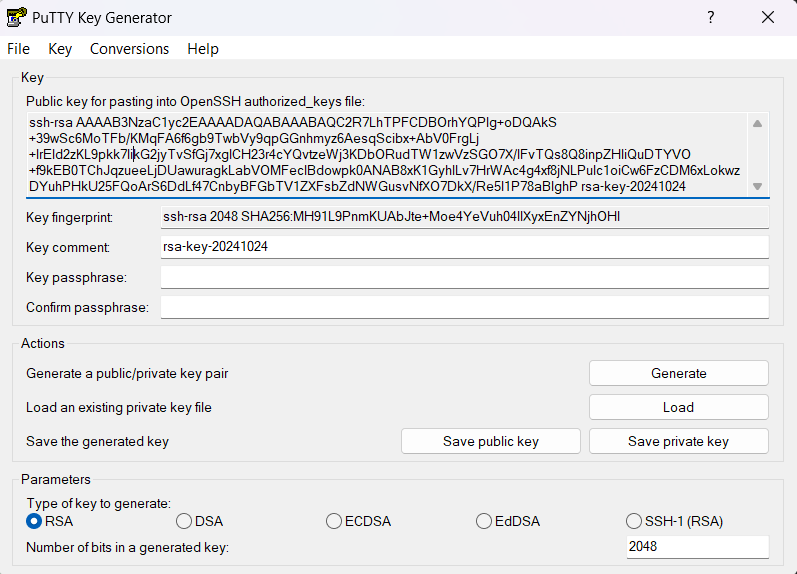Screen dimensions: 797x574
Task: Open the Conversions menu
Action: [x=129, y=49]
